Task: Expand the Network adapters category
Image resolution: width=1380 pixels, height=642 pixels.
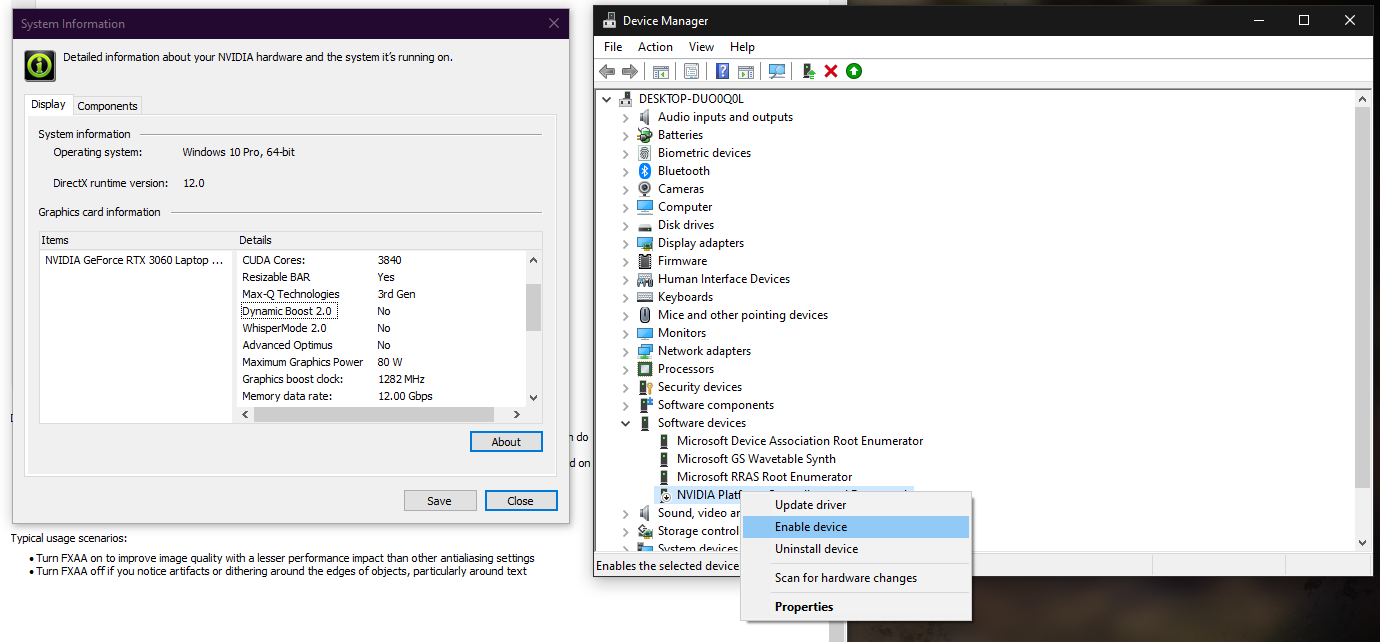Action: click(x=626, y=351)
